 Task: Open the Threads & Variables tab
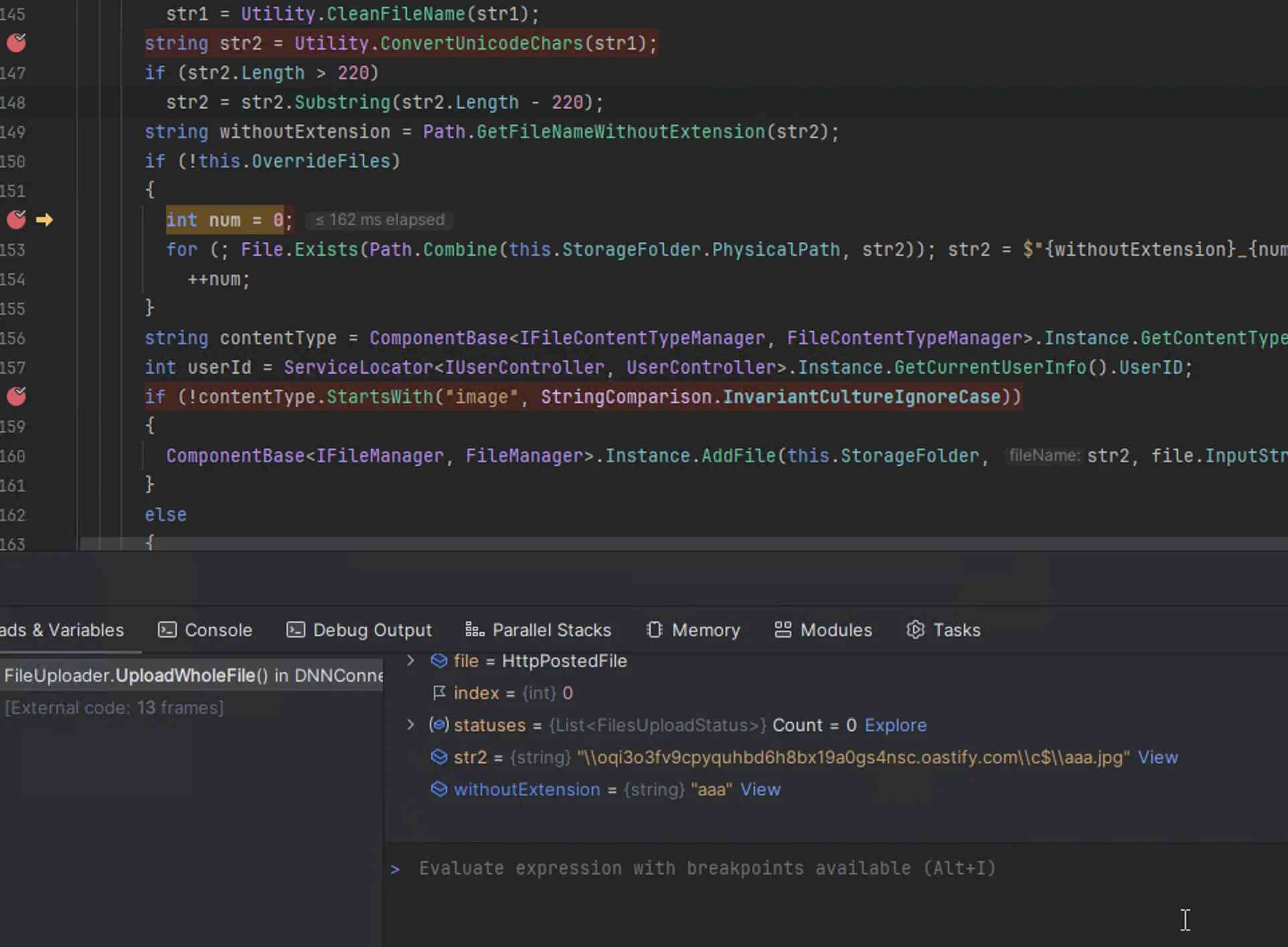pyautogui.click(x=62, y=630)
